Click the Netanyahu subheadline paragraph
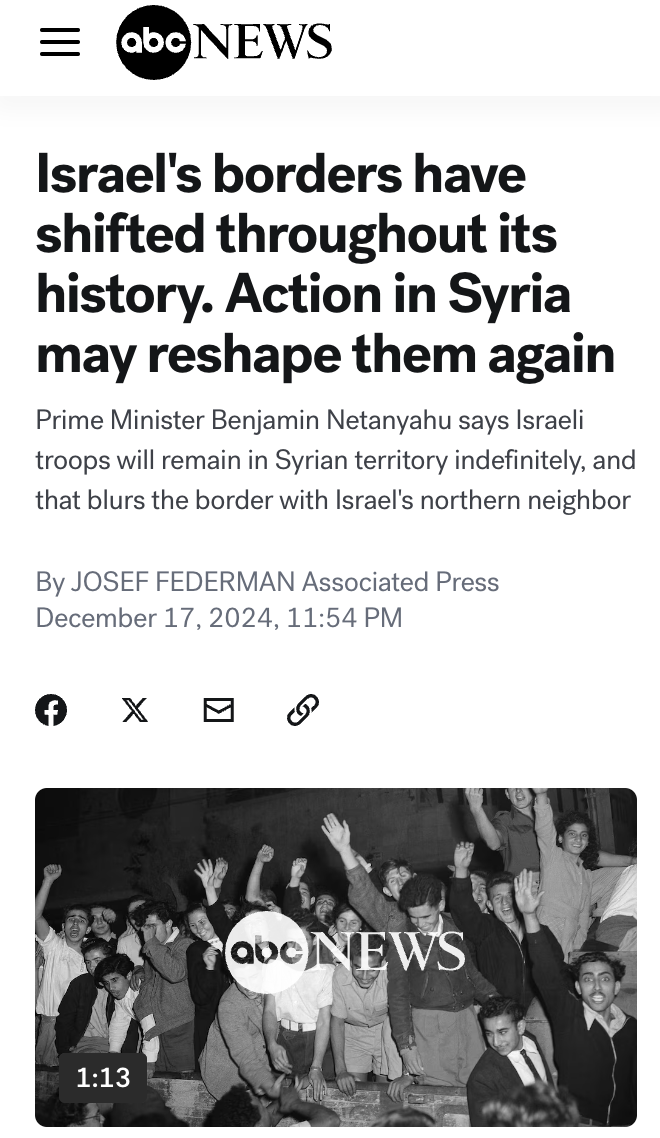 coord(333,460)
